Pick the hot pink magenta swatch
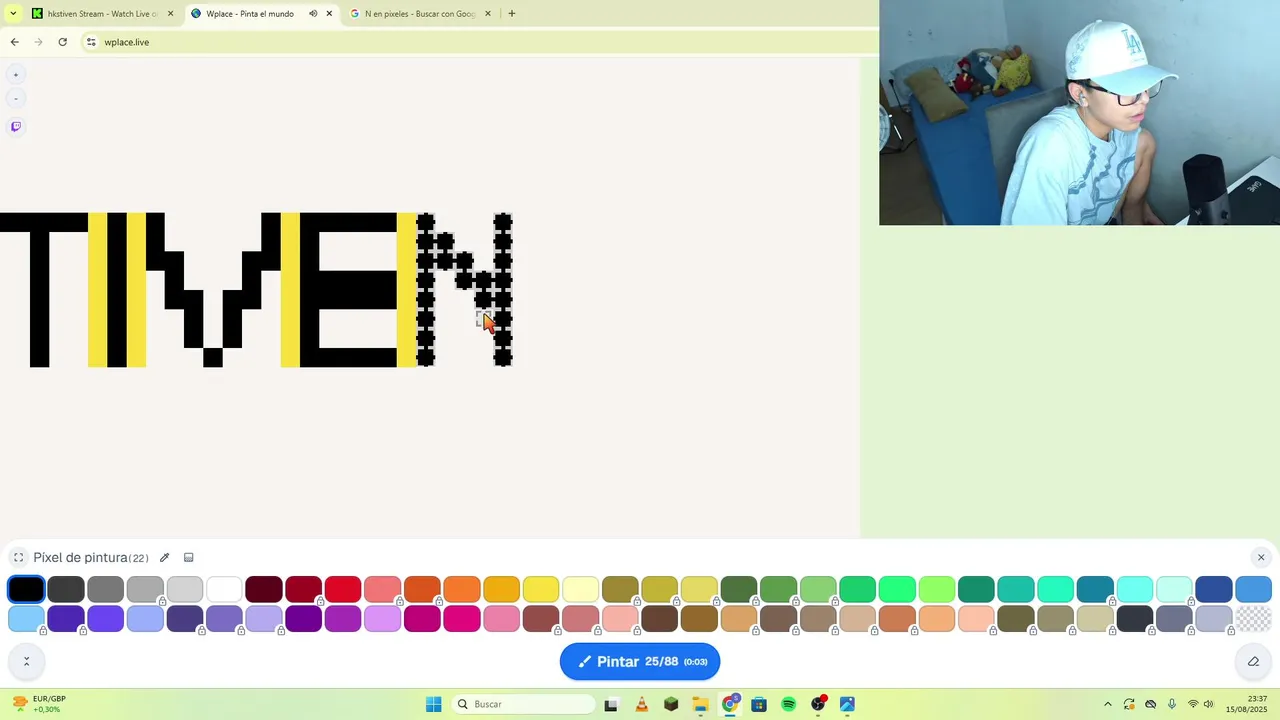This screenshot has height=720, width=1280. (x=462, y=619)
